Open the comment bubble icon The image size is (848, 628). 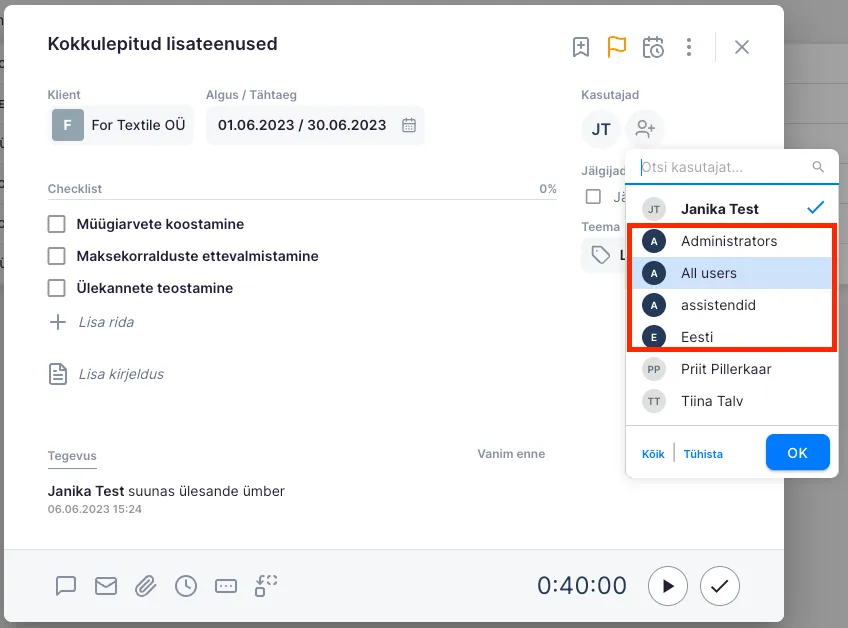[66, 586]
